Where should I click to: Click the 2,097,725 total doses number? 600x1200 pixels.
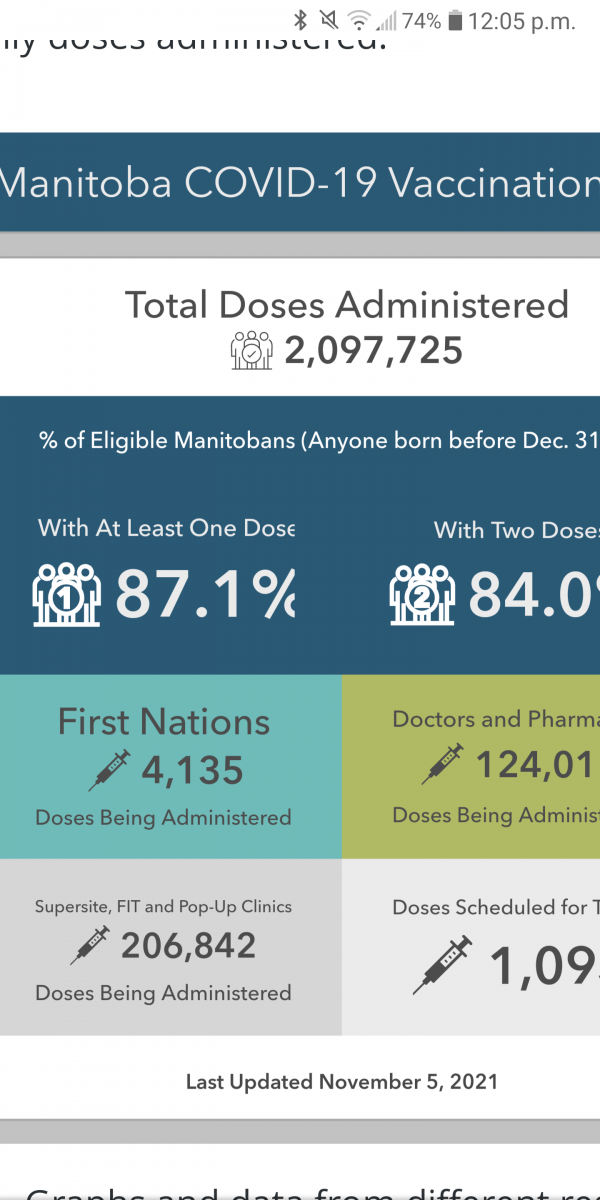373,351
